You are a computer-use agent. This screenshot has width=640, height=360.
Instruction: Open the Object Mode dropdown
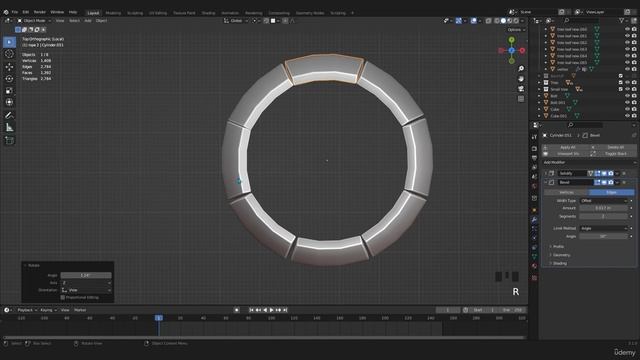(x=34, y=20)
